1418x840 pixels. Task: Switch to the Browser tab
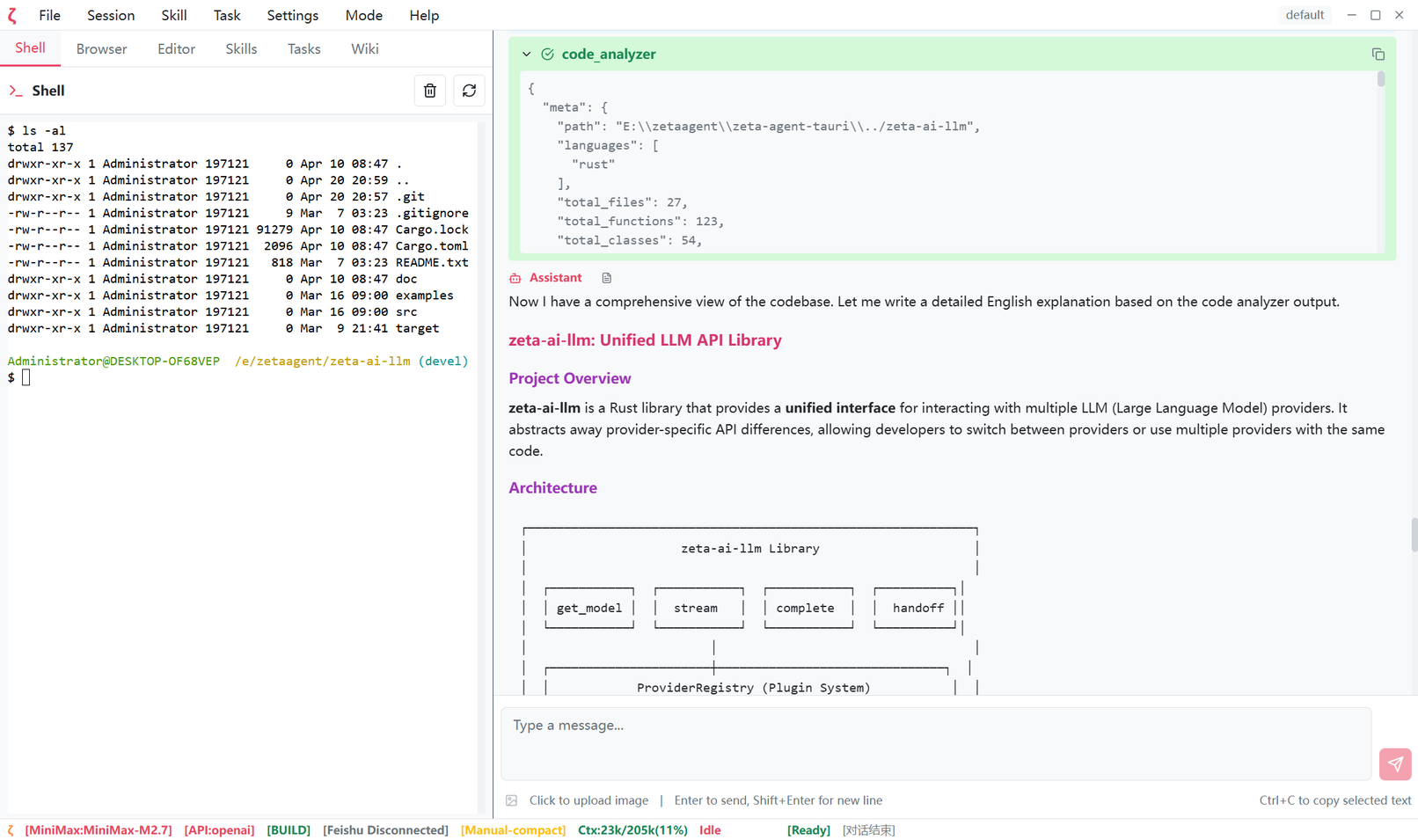100,48
